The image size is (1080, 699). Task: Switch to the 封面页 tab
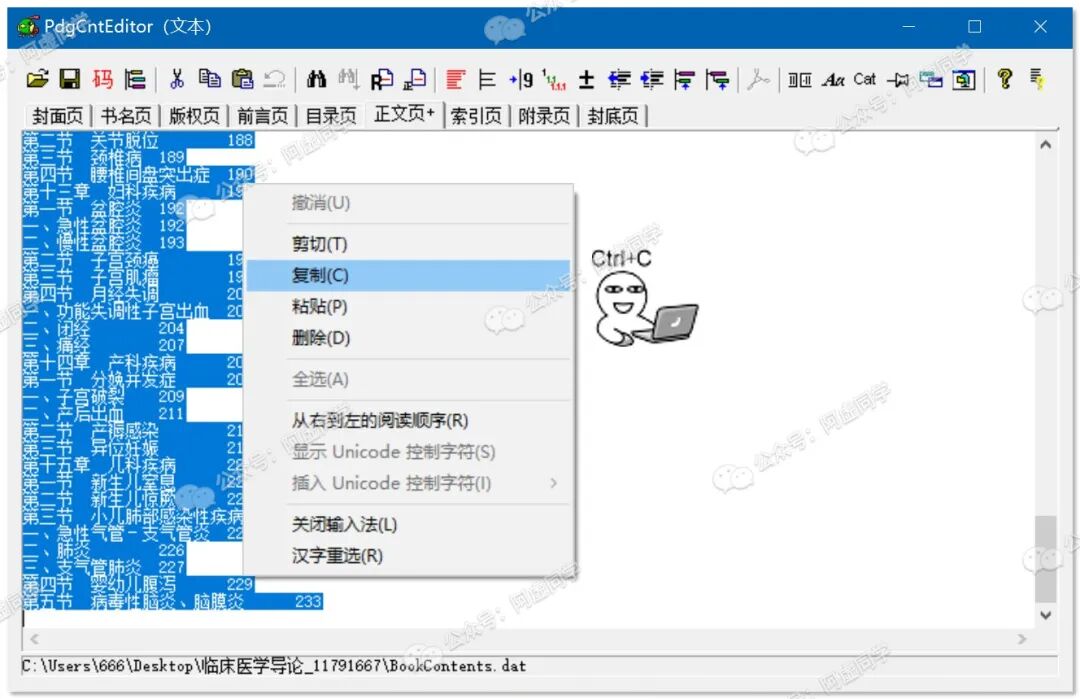[x=56, y=115]
